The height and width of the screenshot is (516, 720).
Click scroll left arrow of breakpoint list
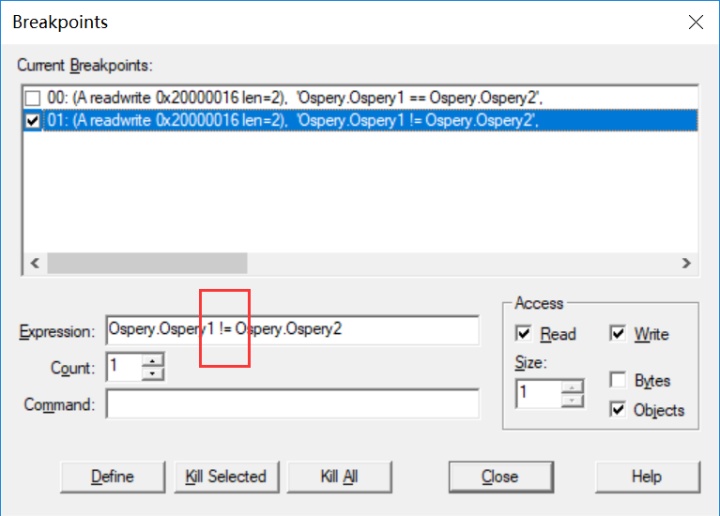pyautogui.click(x=35, y=263)
